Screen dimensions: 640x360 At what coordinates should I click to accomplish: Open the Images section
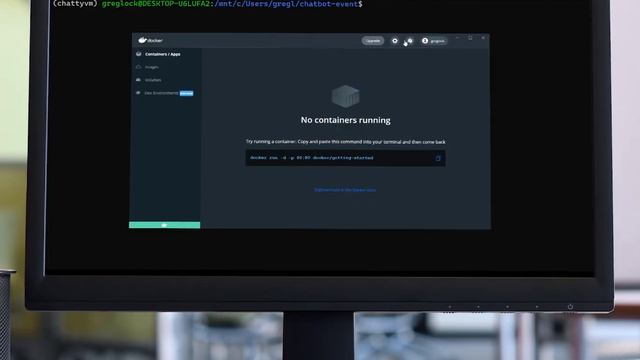[152, 67]
